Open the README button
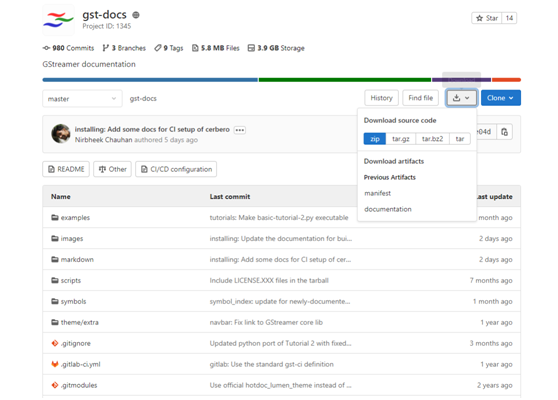This screenshot has height=400, width=558. click(66, 169)
